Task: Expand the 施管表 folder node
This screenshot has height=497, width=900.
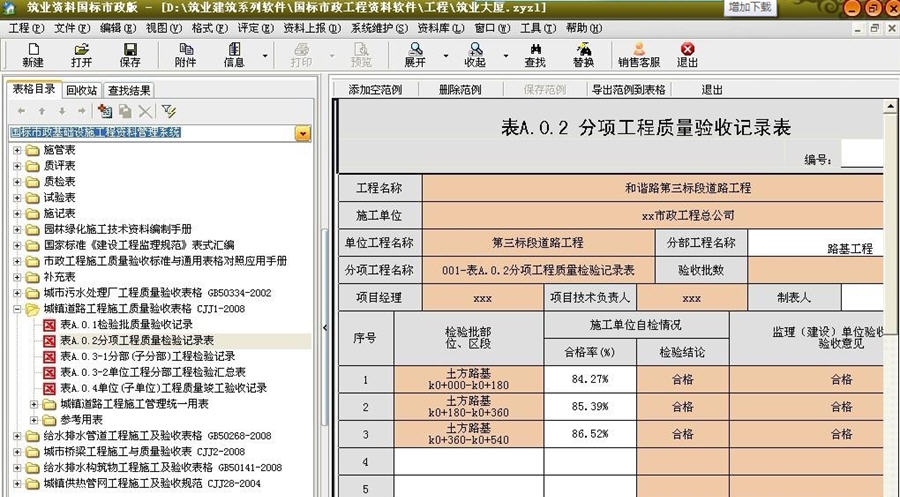Action: tap(17, 150)
